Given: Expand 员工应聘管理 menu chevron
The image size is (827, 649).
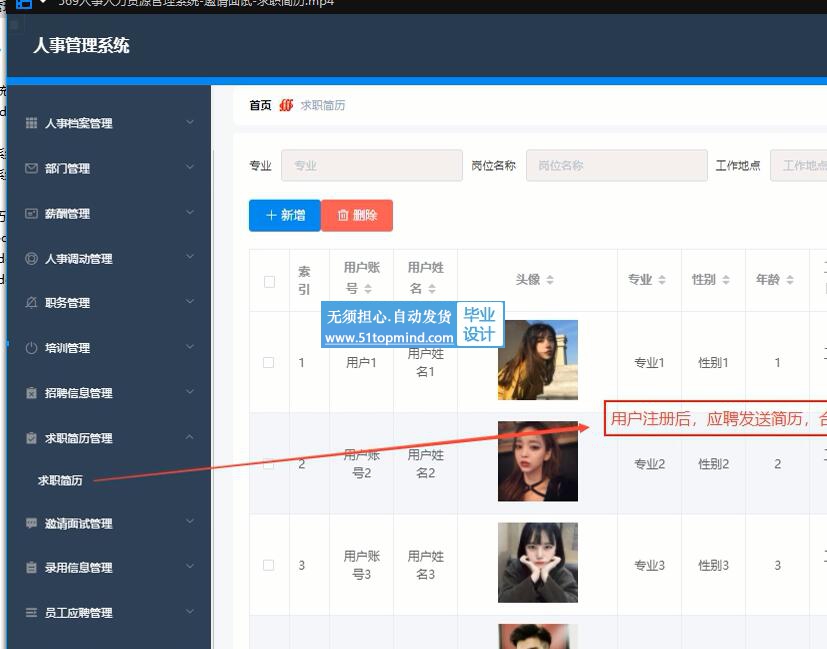Looking at the screenshot, I should [190, 612].
